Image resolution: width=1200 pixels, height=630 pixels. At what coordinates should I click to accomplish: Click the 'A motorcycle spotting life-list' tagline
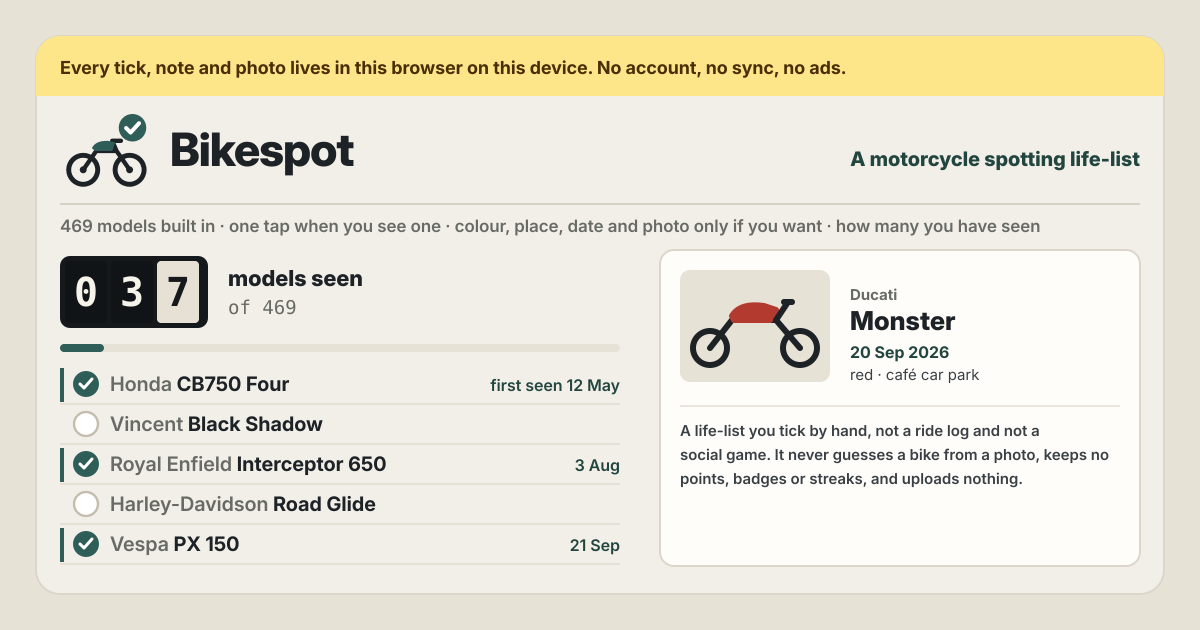(995, 159)
